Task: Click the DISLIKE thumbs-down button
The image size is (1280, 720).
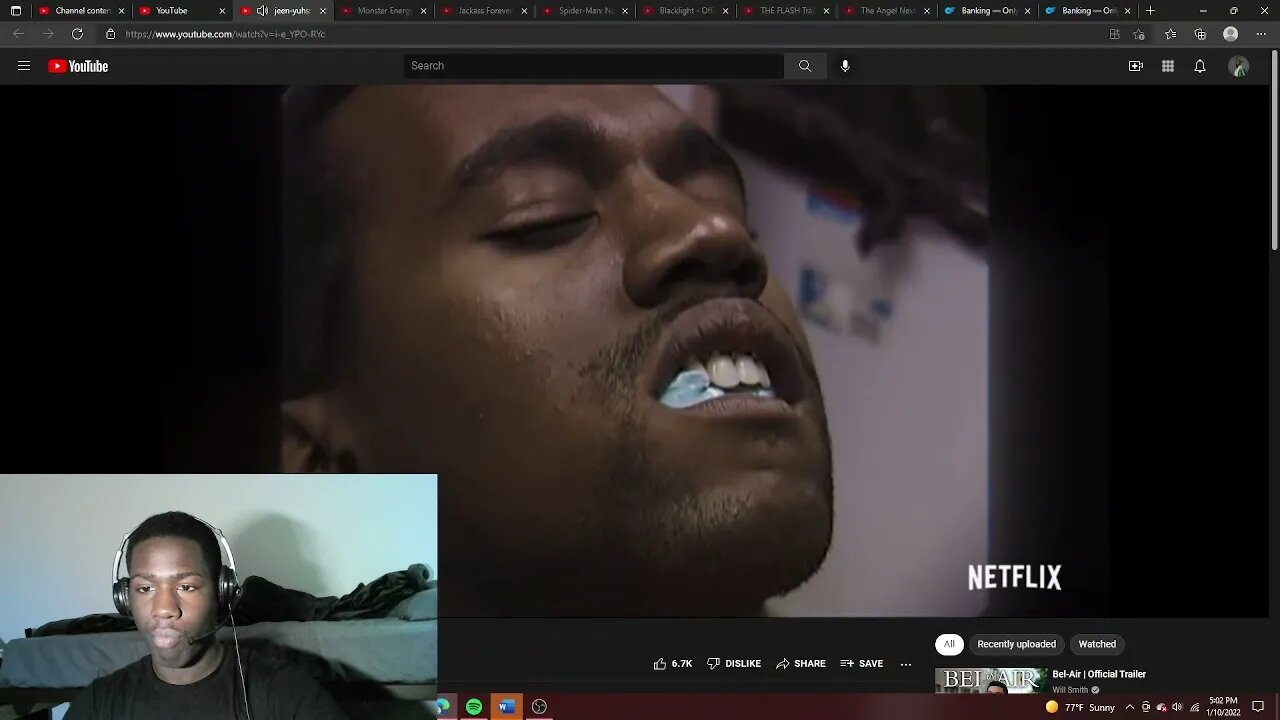Action: [734, 663]
